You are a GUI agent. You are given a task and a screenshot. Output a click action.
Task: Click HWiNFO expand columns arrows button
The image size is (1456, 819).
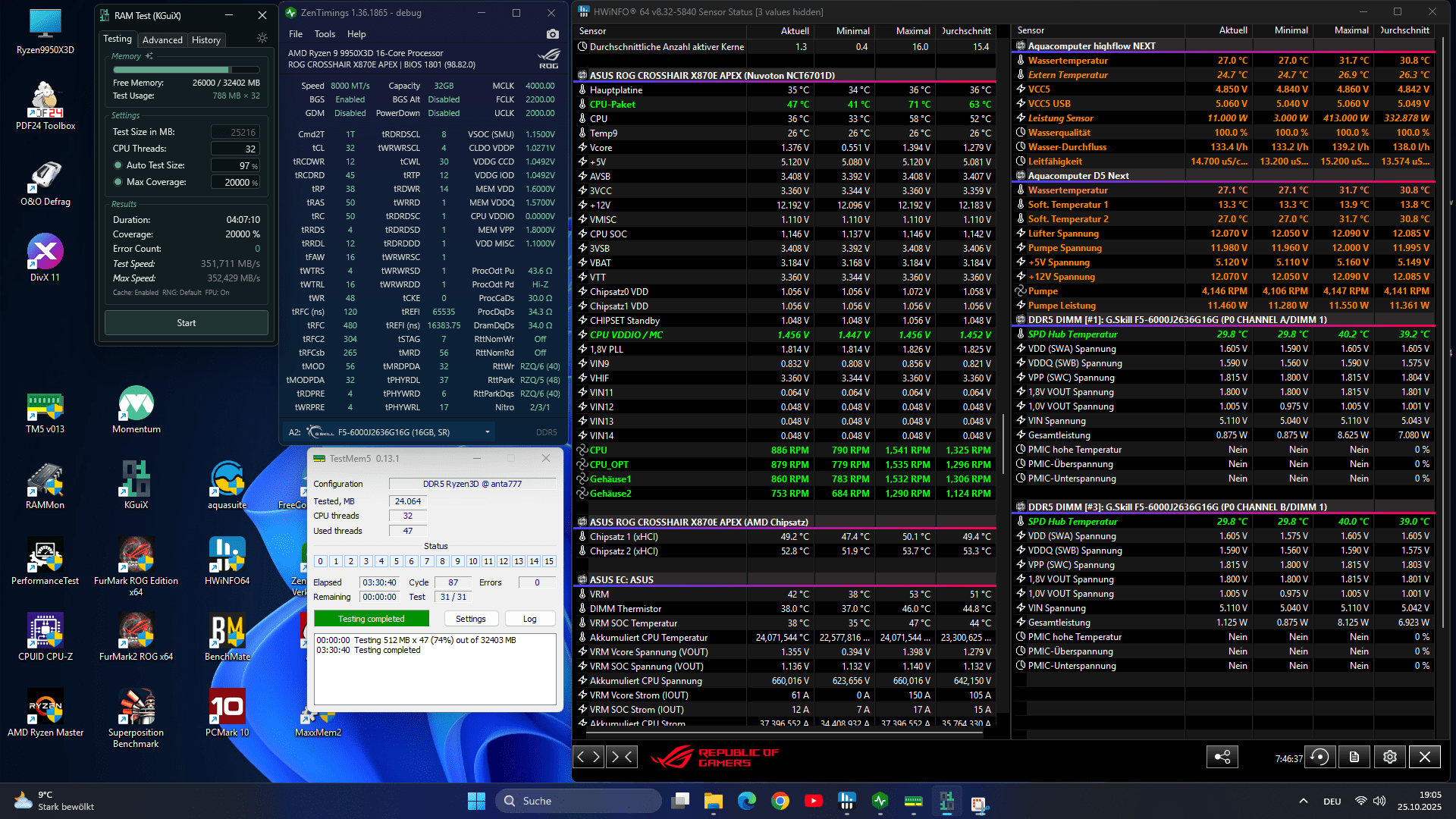pyautogui.click(x=589, y=757)
